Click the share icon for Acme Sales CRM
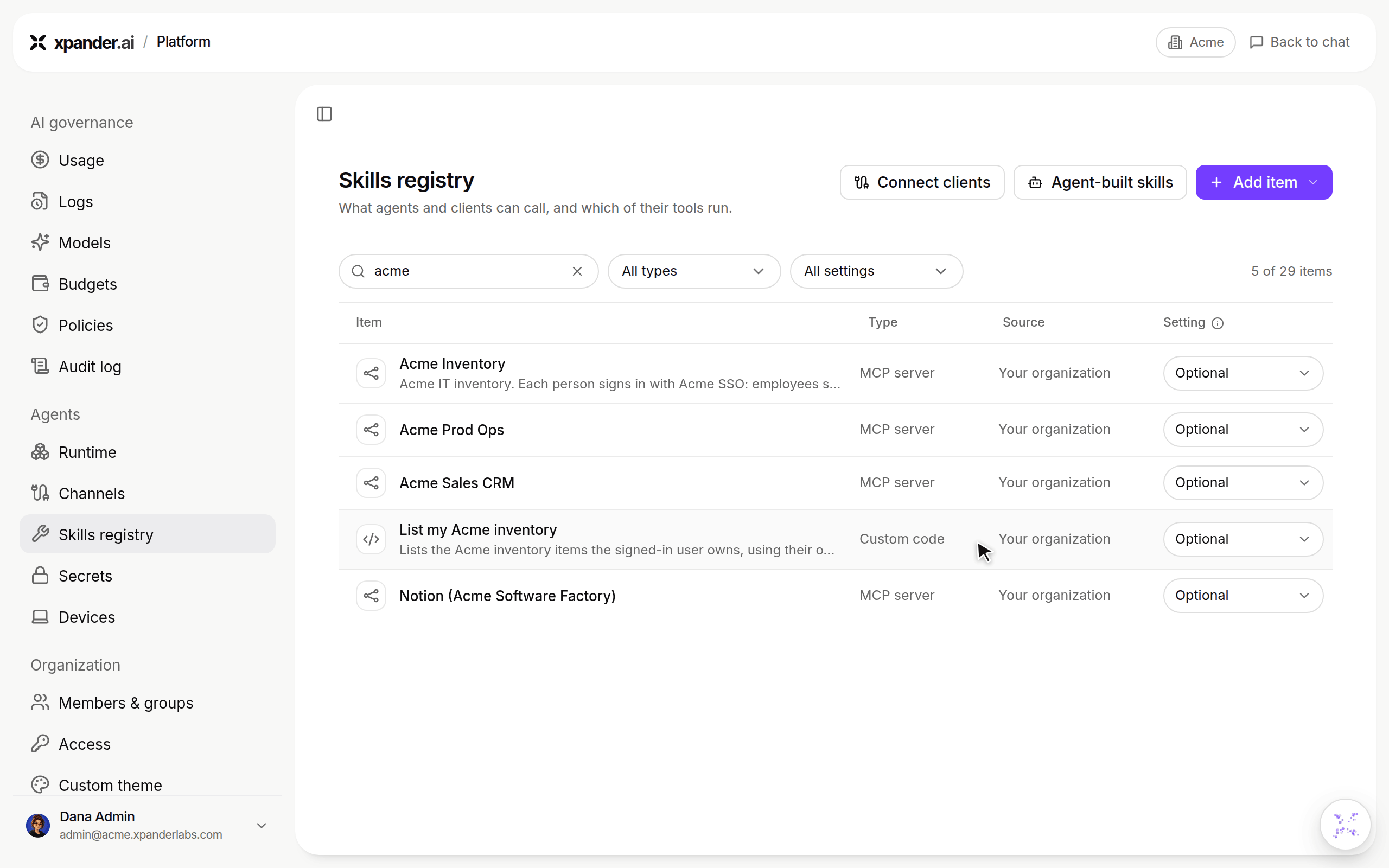1389x868 pixels. [x=371, y=483]
